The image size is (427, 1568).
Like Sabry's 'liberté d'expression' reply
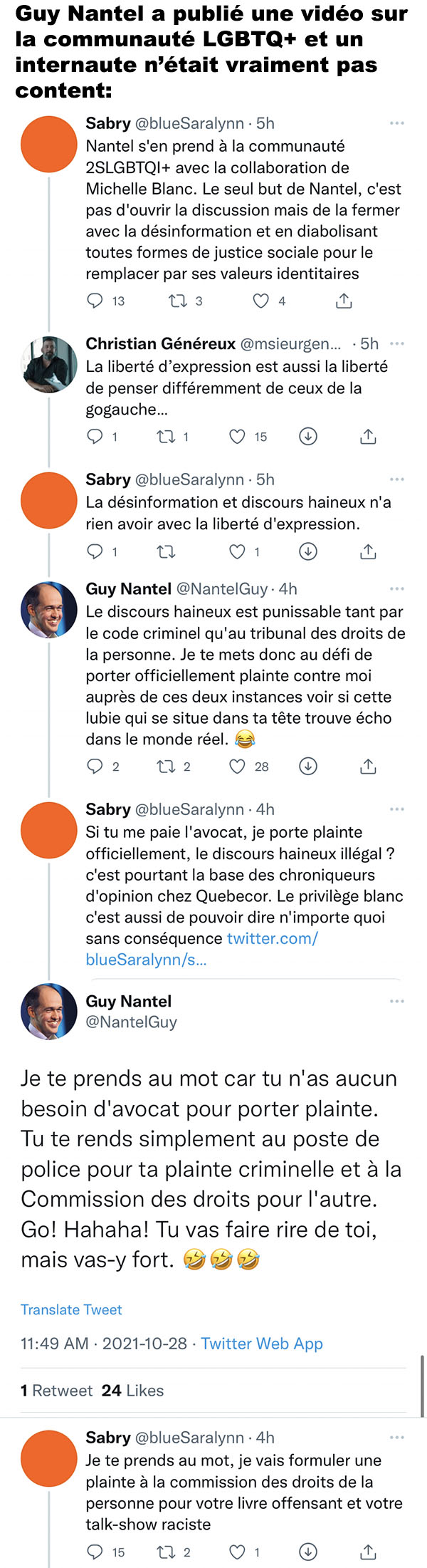(x=237, y=551)
